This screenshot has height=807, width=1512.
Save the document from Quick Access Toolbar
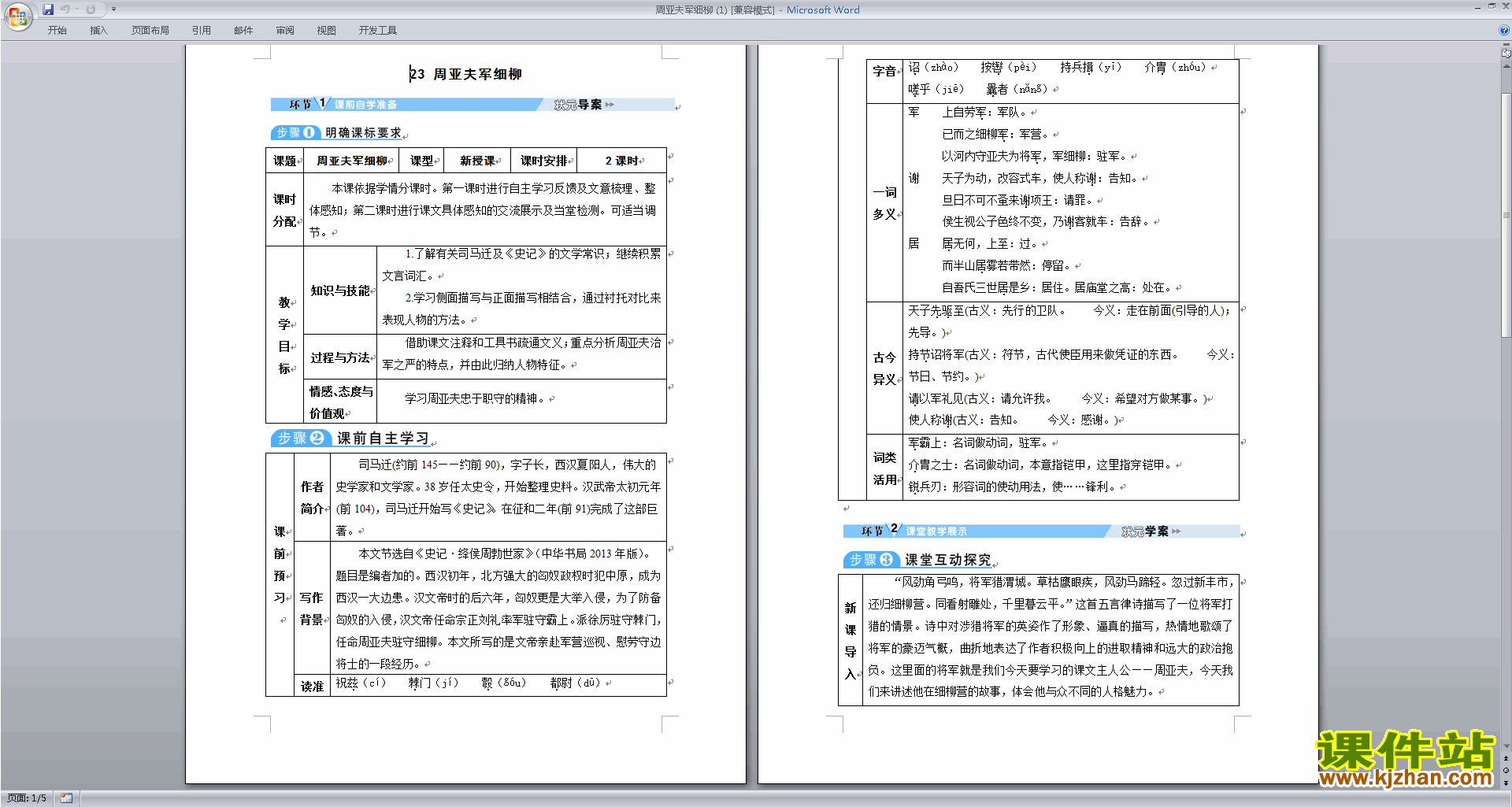(x=48, y=9)
